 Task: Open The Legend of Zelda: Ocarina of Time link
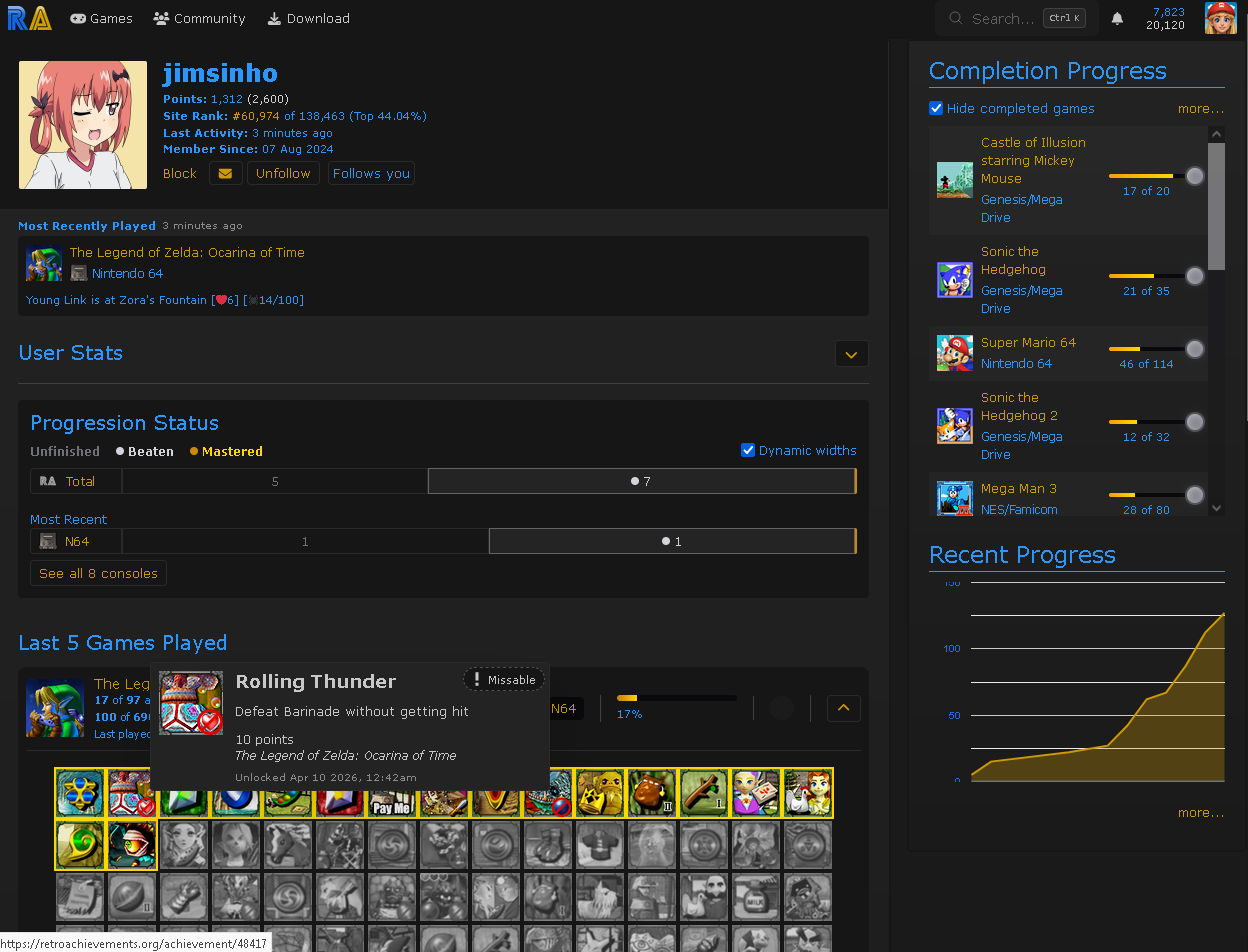pyautogui.click(x=187, y=252)
